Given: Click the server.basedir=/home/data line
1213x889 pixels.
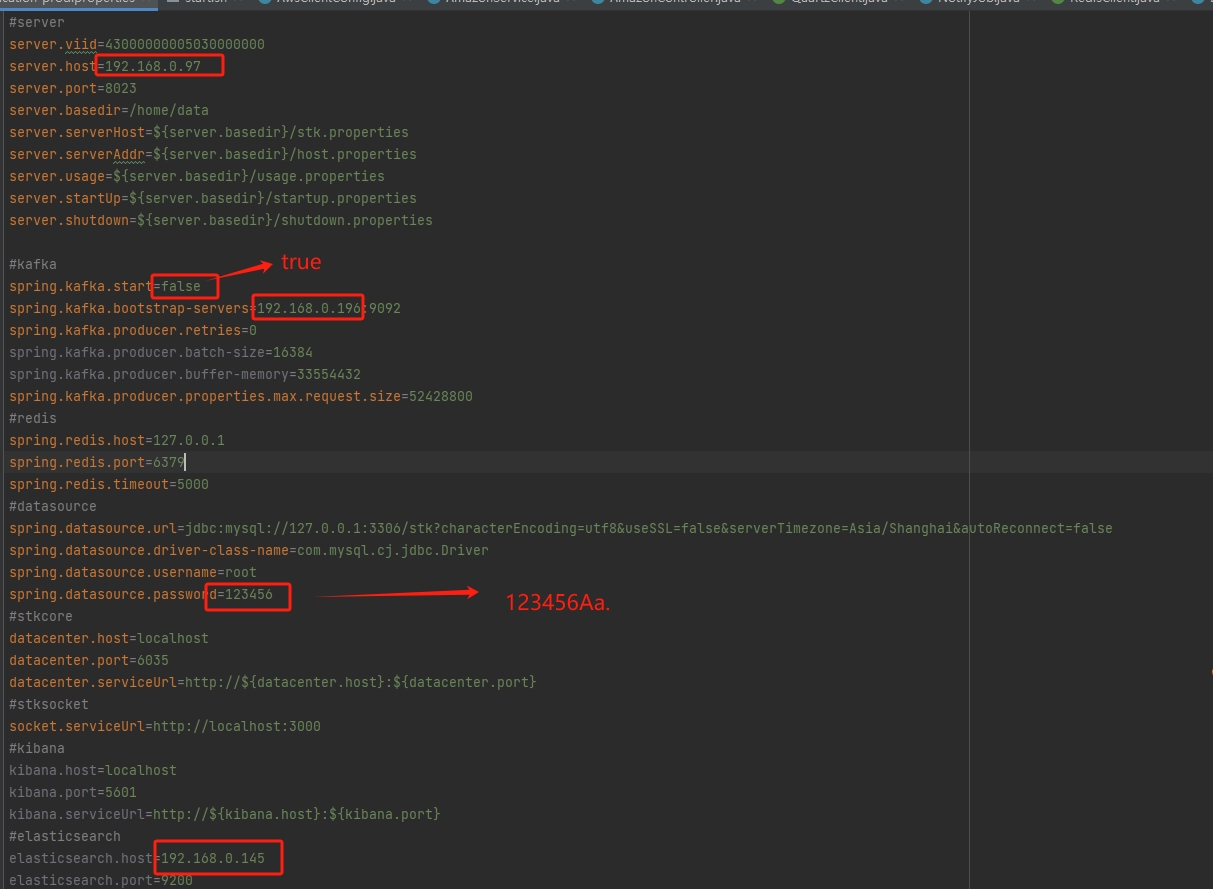Looking at the screenshot, I should coord(109,110).
